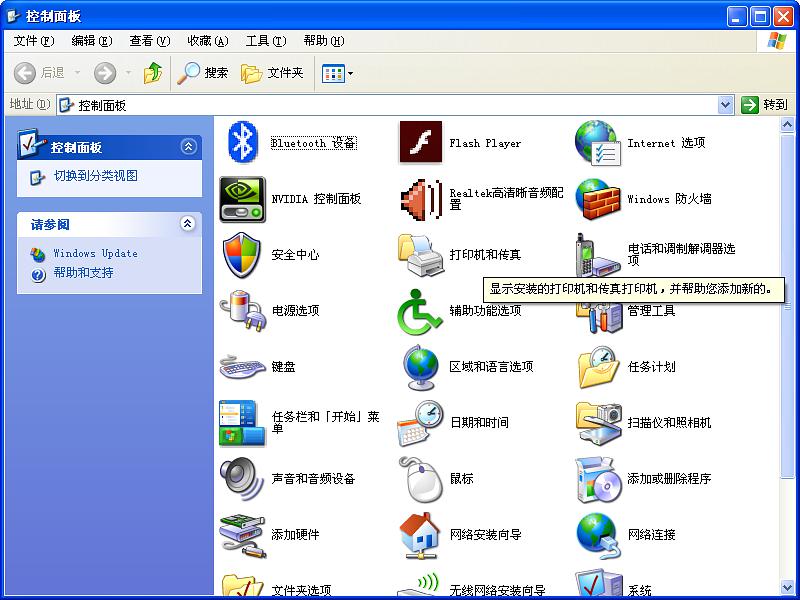
Task: Click the Up folder toolbar icon
Action: (153, 73)
